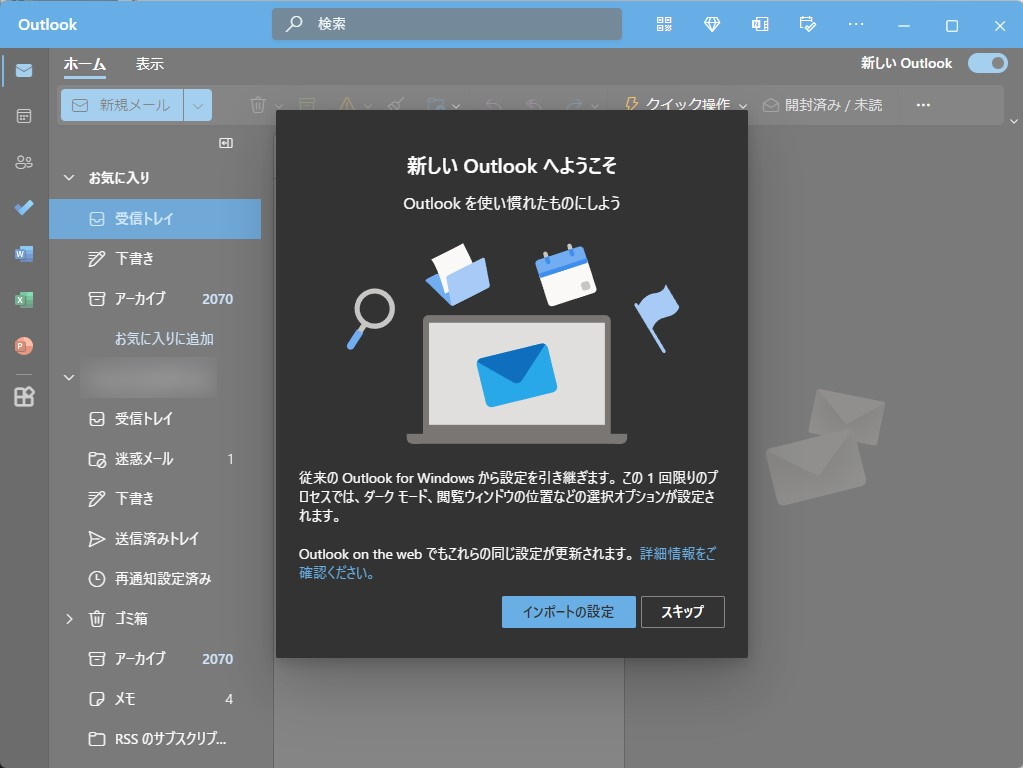Click the QR code icon in the title bar
The image size is (1023, 768).
(661, 24)
